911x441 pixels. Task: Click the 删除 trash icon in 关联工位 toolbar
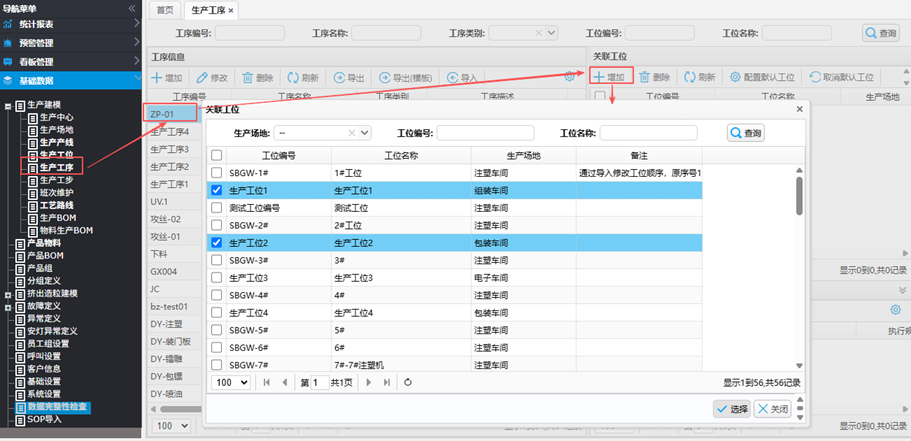click(x=644, y=77)
